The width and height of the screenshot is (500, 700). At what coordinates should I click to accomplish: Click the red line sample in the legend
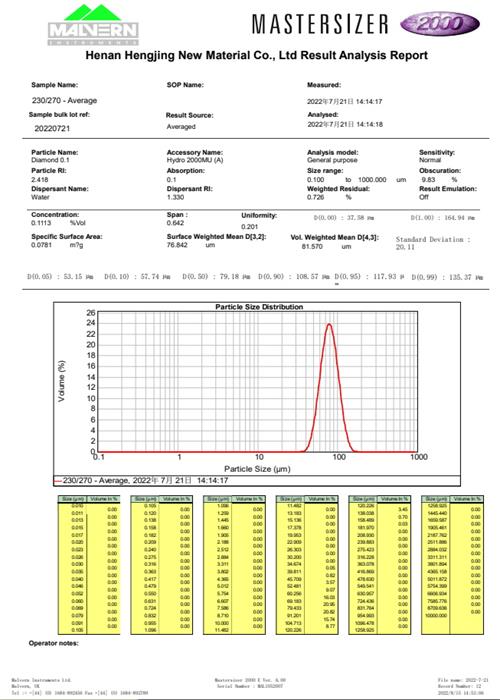58,481
